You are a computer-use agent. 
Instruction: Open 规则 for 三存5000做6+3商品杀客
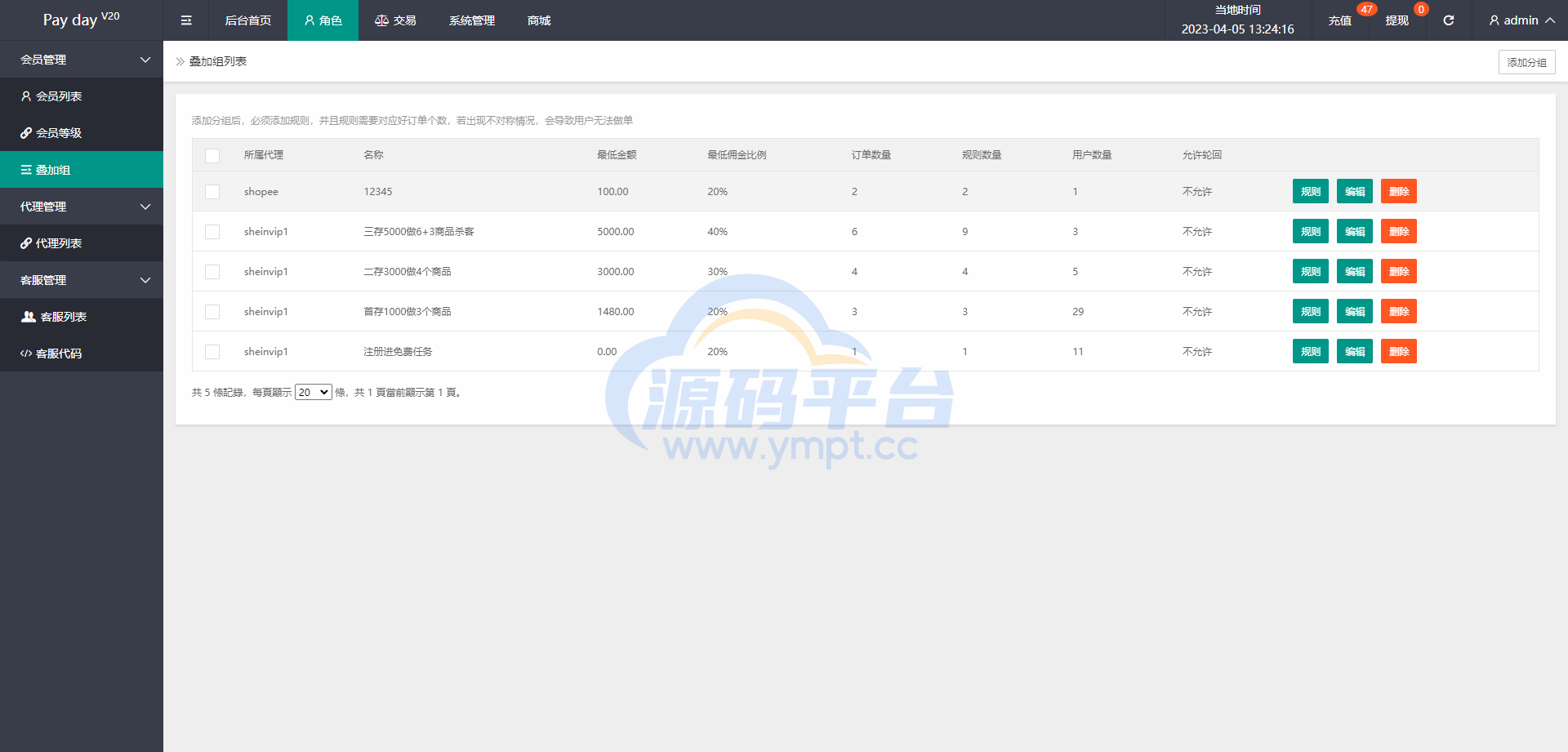point(1311,232)
